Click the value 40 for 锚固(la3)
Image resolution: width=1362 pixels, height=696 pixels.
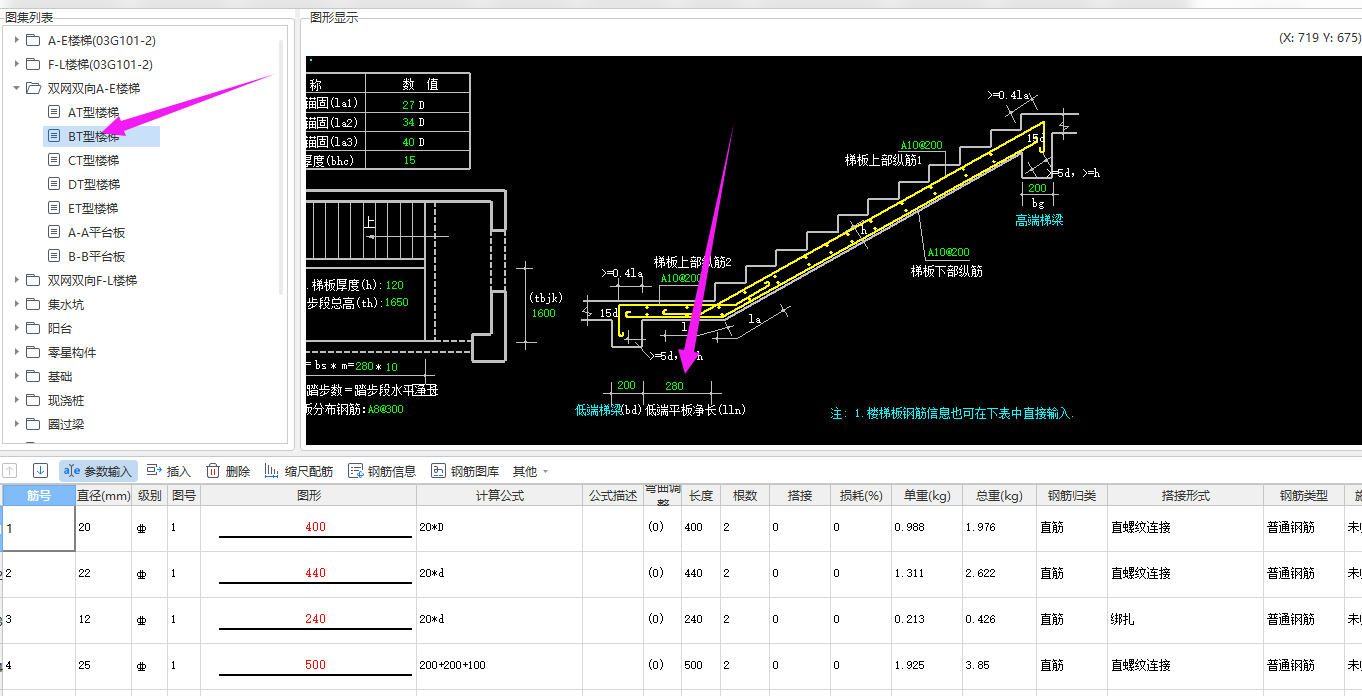pos(407,142)
